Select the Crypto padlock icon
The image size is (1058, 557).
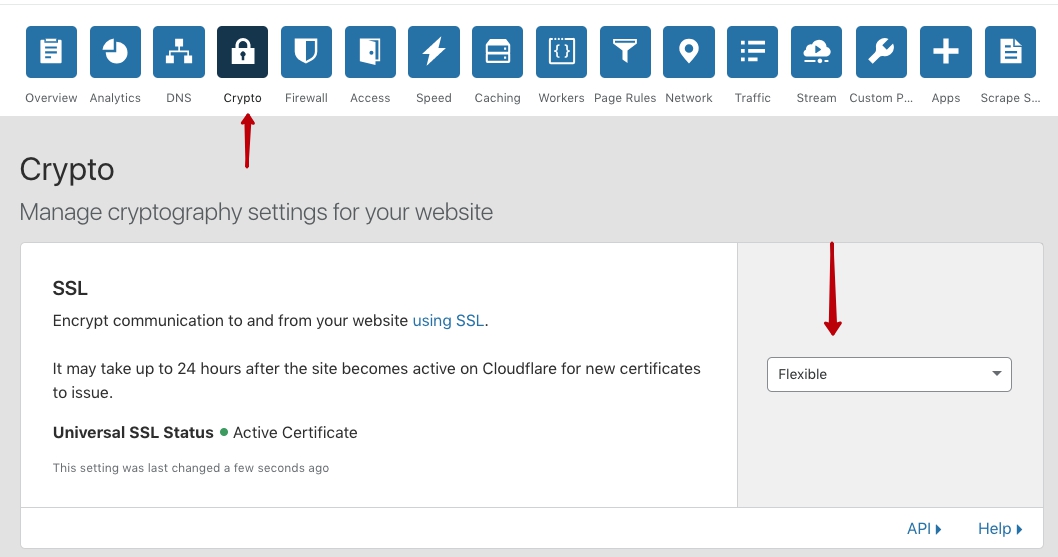242,52
